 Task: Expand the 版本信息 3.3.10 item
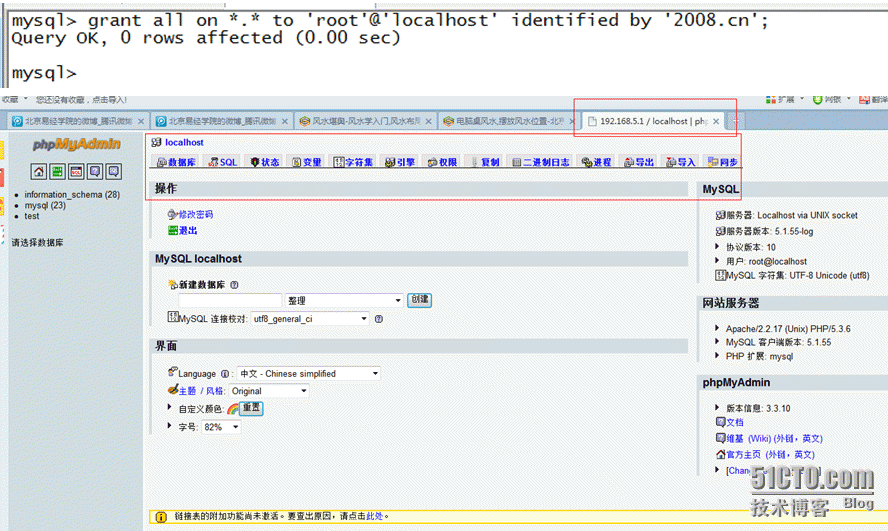point(717,407)
